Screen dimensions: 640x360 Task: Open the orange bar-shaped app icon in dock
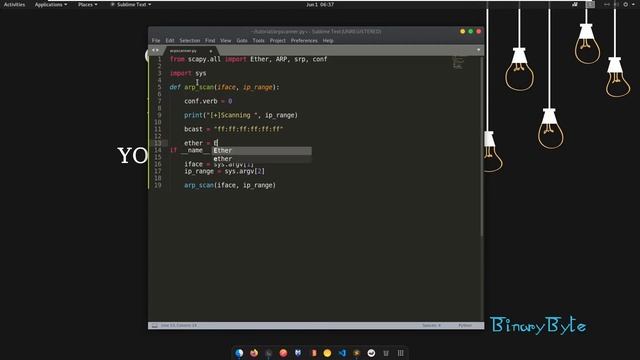(313, 353)
